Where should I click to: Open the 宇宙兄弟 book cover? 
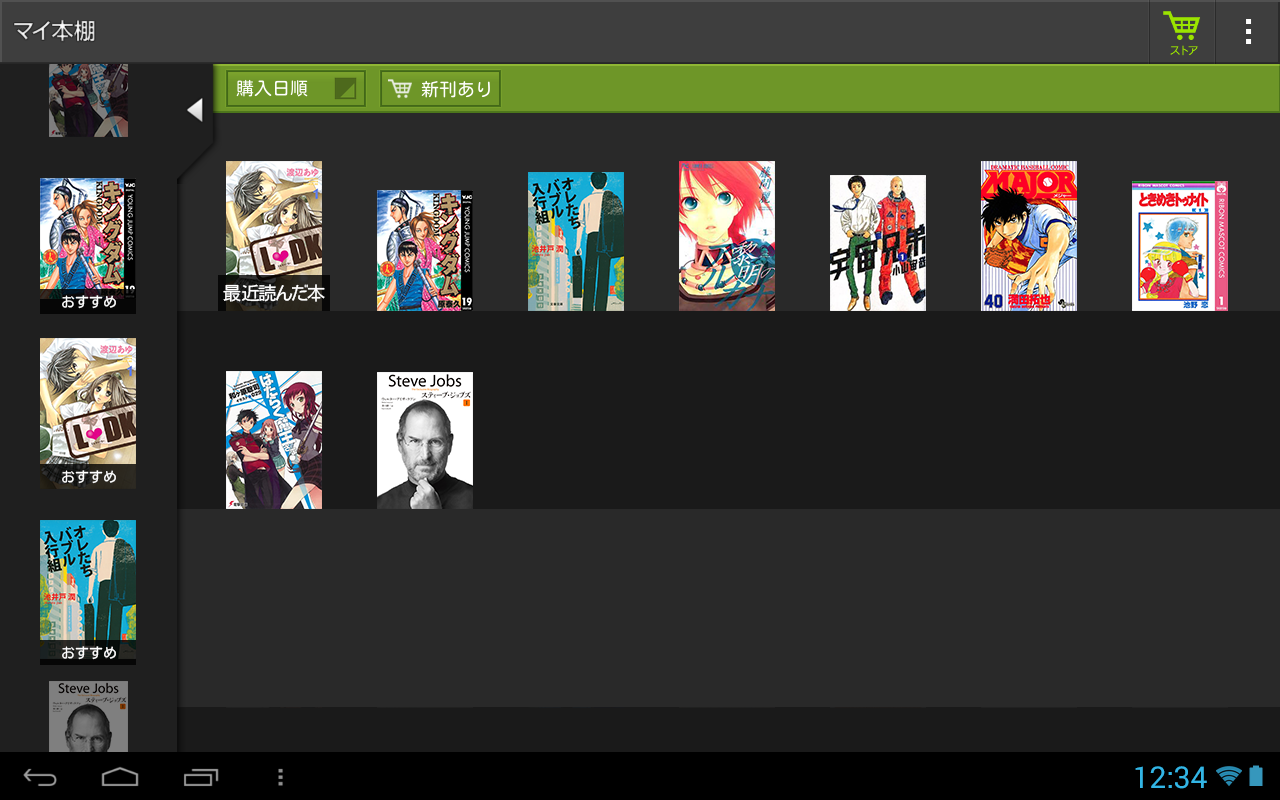(878, 243)
